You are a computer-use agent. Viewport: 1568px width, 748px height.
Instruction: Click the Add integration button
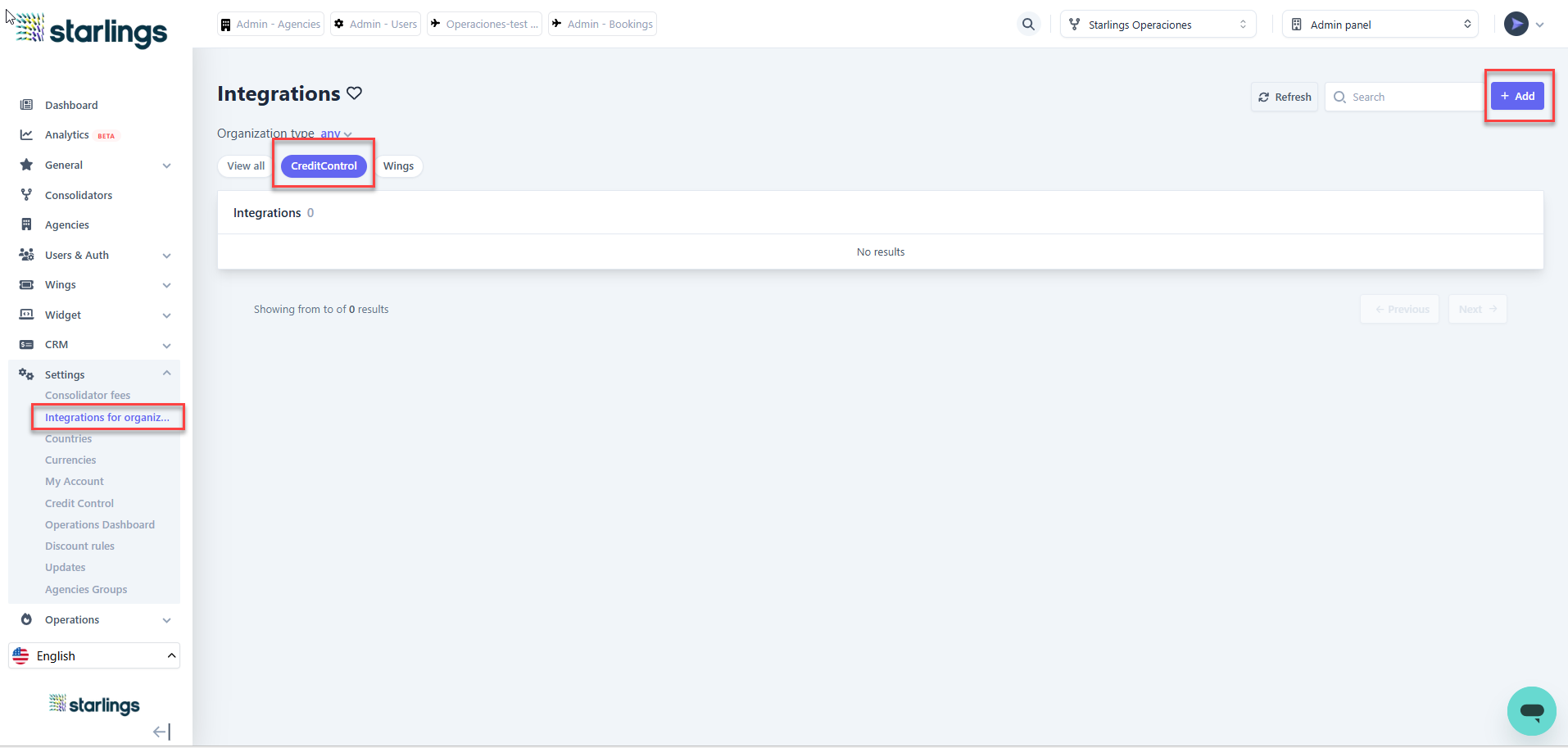1517,97
